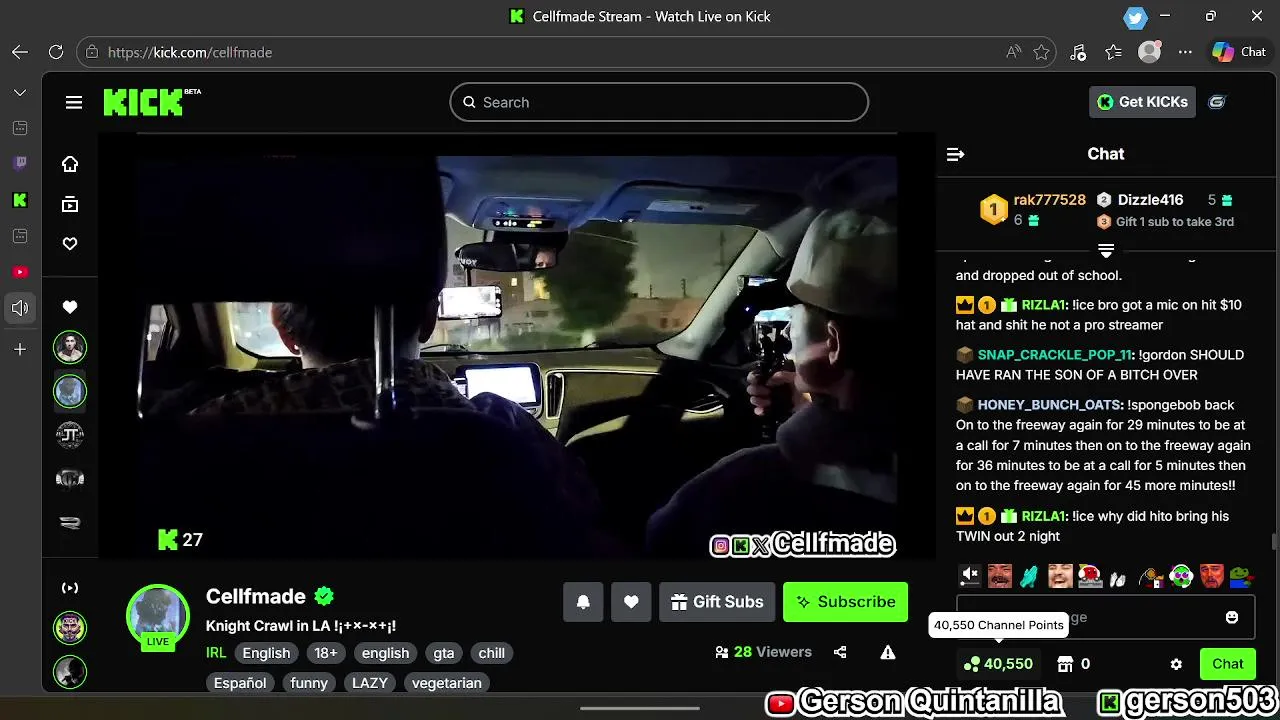Insert the green alien headphones emote
Screen dimensions: 1280x720
1181,576
